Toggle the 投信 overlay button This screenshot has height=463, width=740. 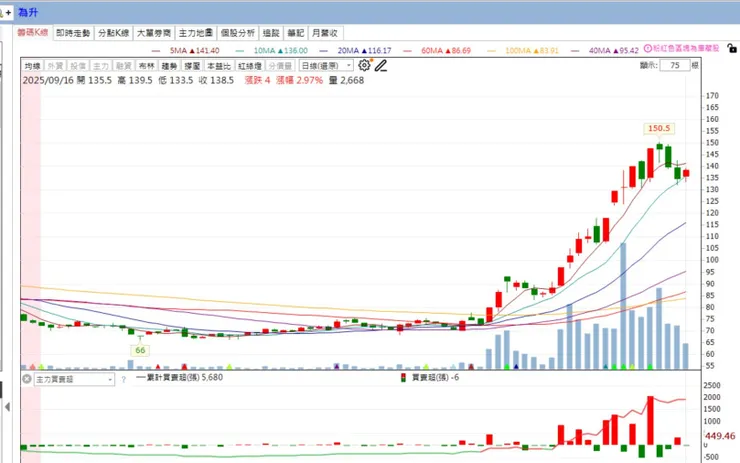pyautogui.click(x=78, y=66)
